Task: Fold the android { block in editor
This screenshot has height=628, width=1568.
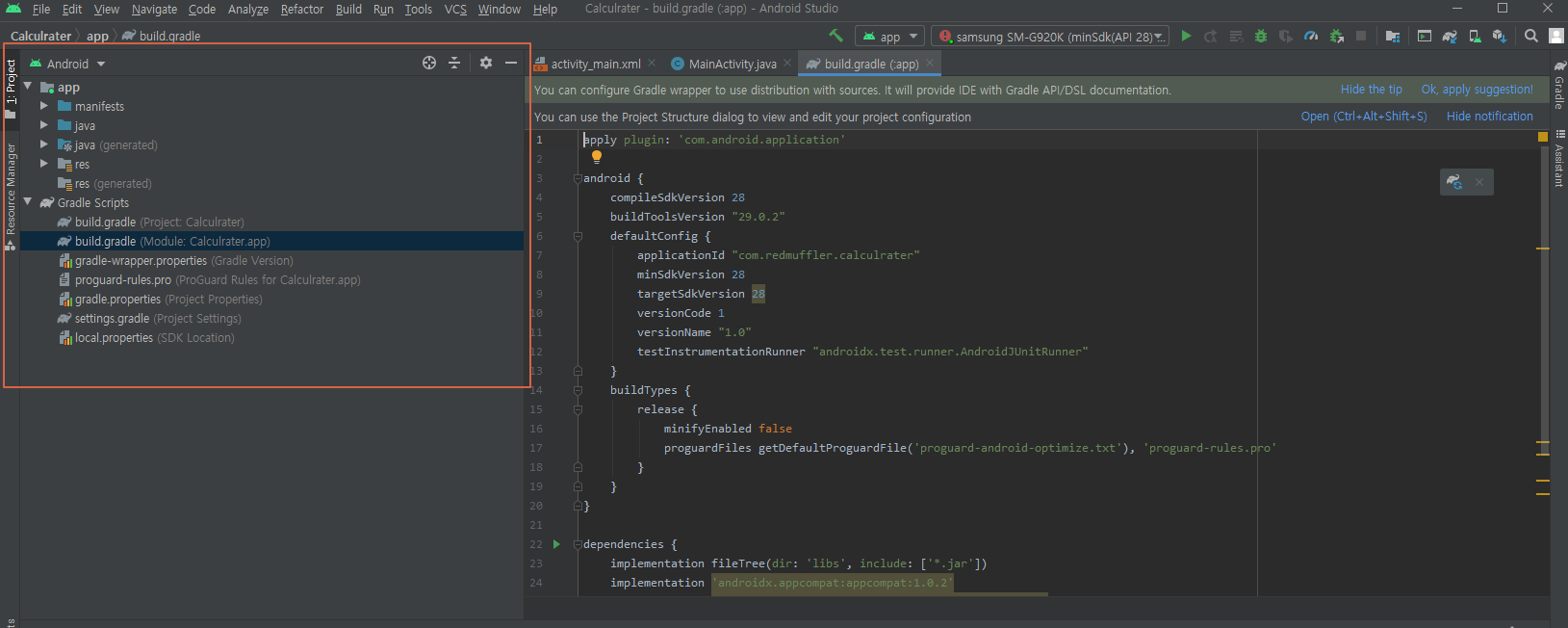Action: [578, 178]
